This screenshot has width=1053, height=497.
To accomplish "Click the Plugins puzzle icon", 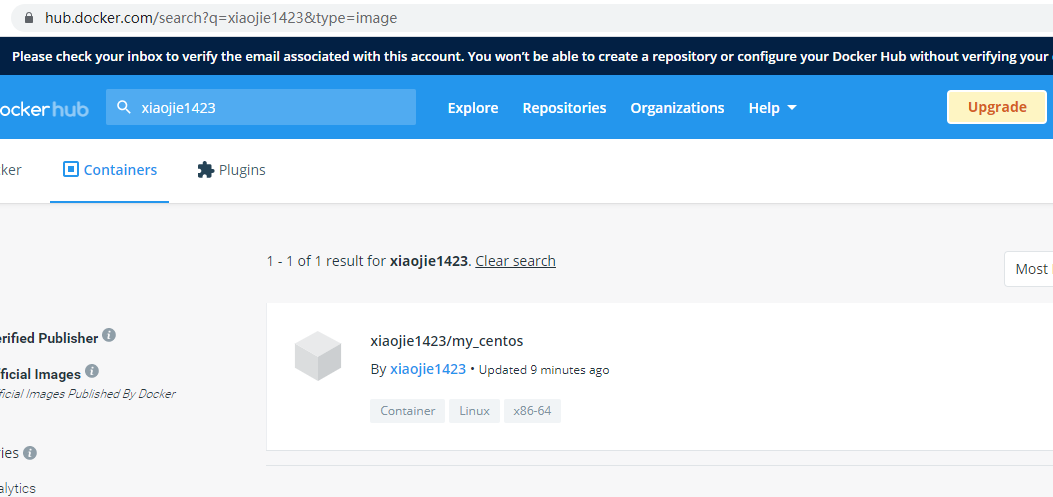I will pos(205,170).
